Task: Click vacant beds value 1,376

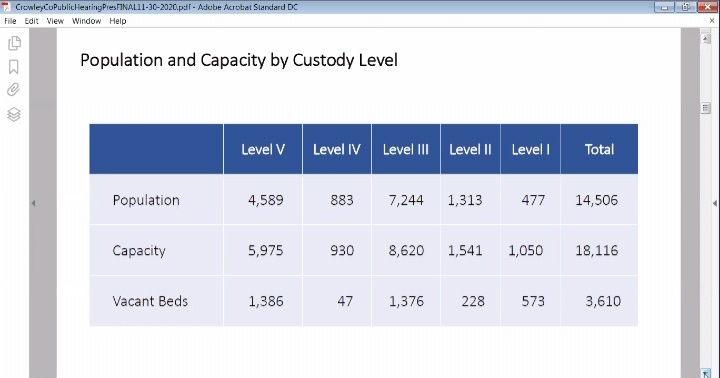Action: [x=406, y=301]
